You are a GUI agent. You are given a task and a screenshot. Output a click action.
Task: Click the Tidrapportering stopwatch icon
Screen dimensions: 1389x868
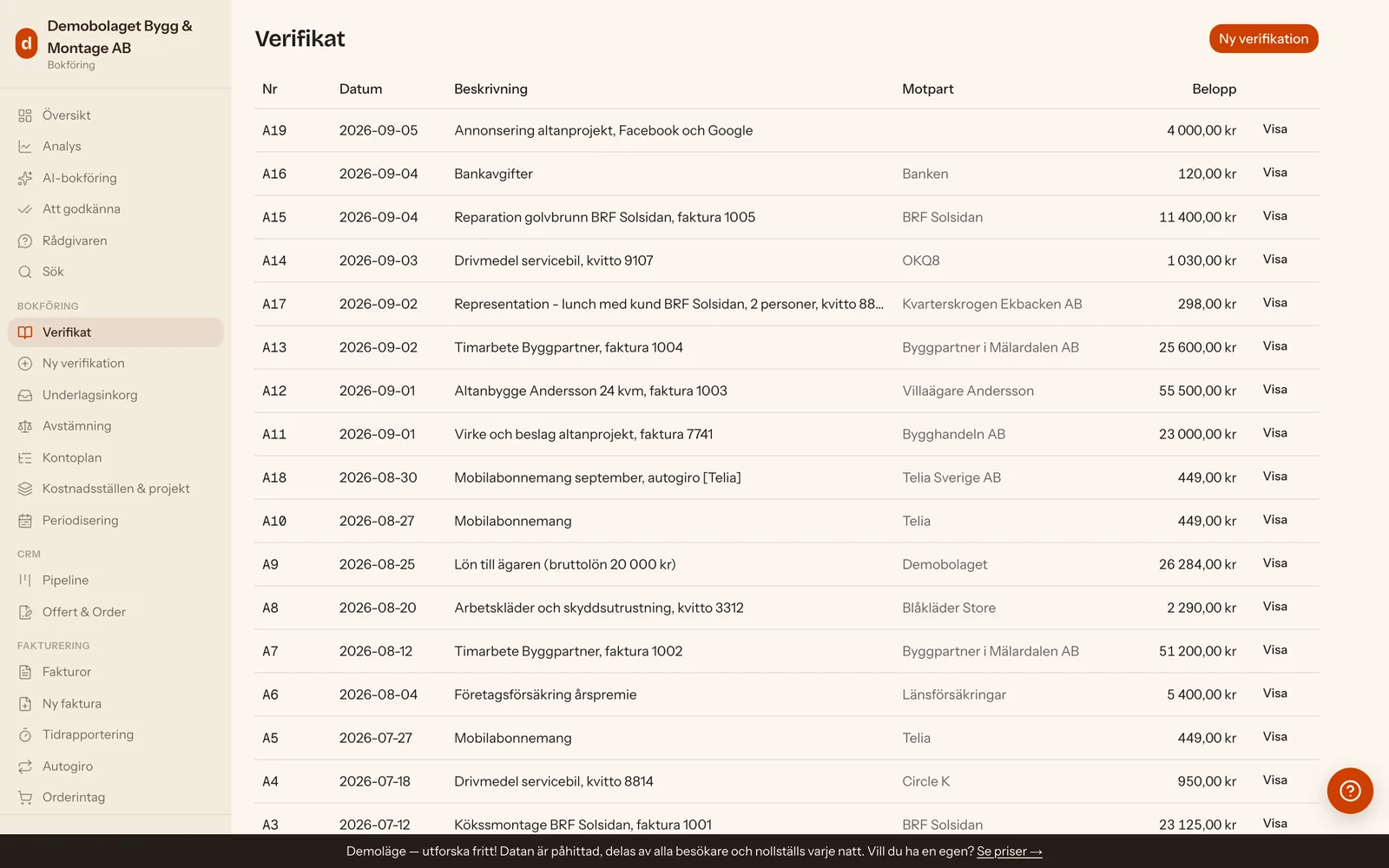(25, 735)
